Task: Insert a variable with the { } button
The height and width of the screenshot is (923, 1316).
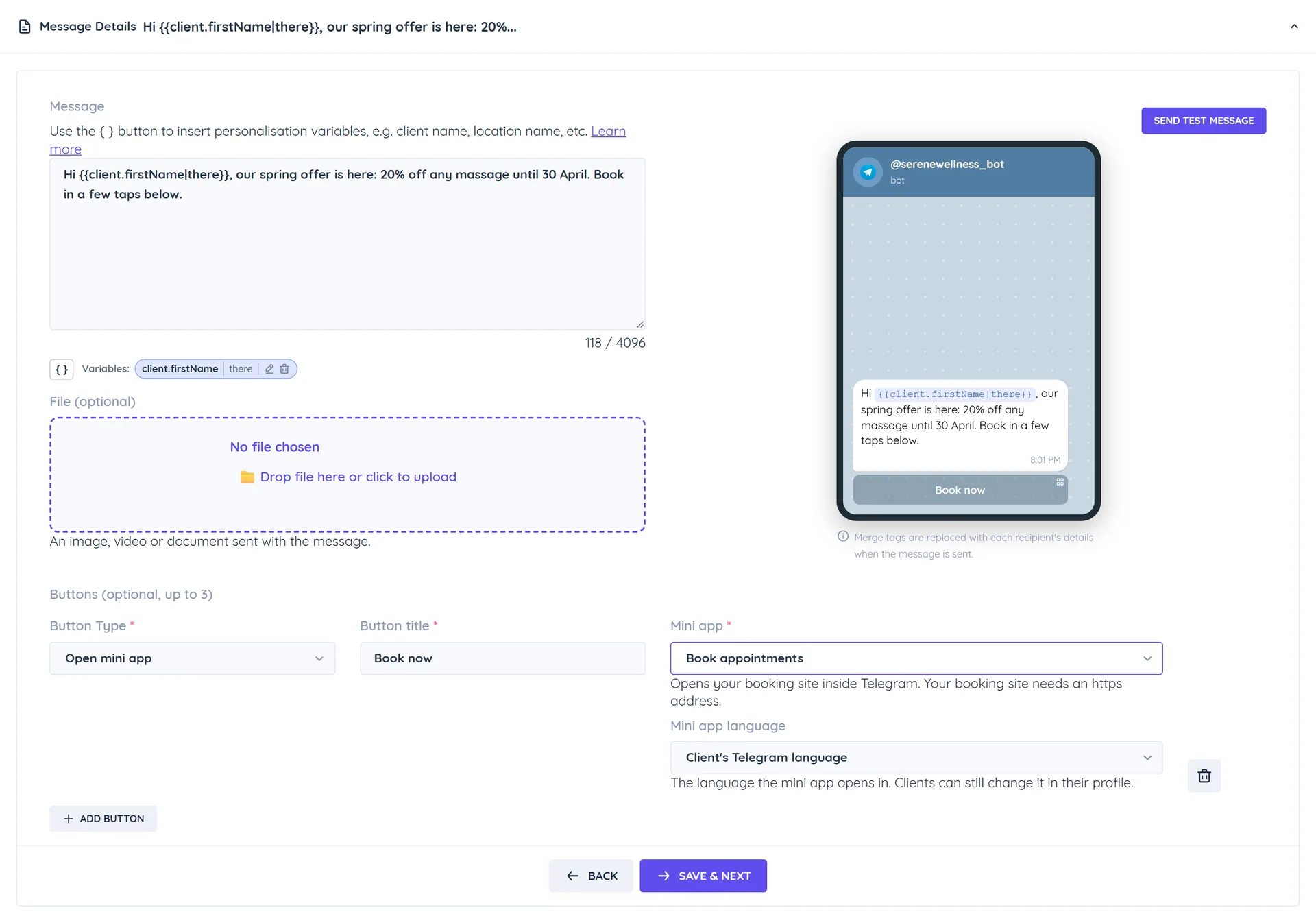Action: tap(62, 369)
